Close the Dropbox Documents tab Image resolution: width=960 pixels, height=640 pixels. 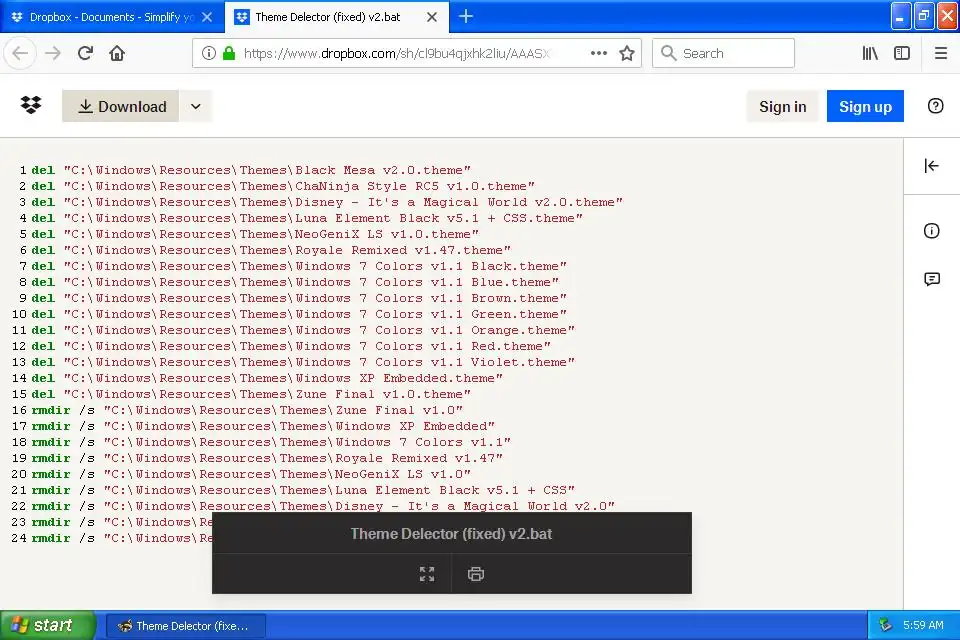(x=207, y=17)
